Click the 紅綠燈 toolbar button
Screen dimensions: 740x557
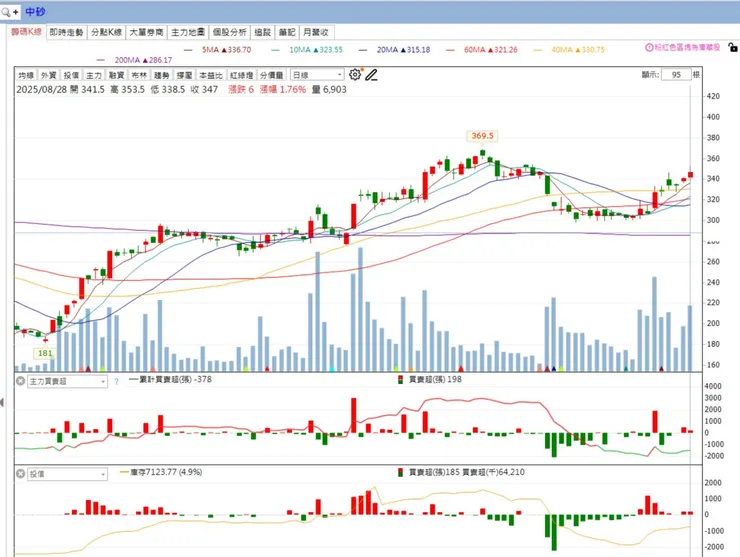tap(242, 75)
